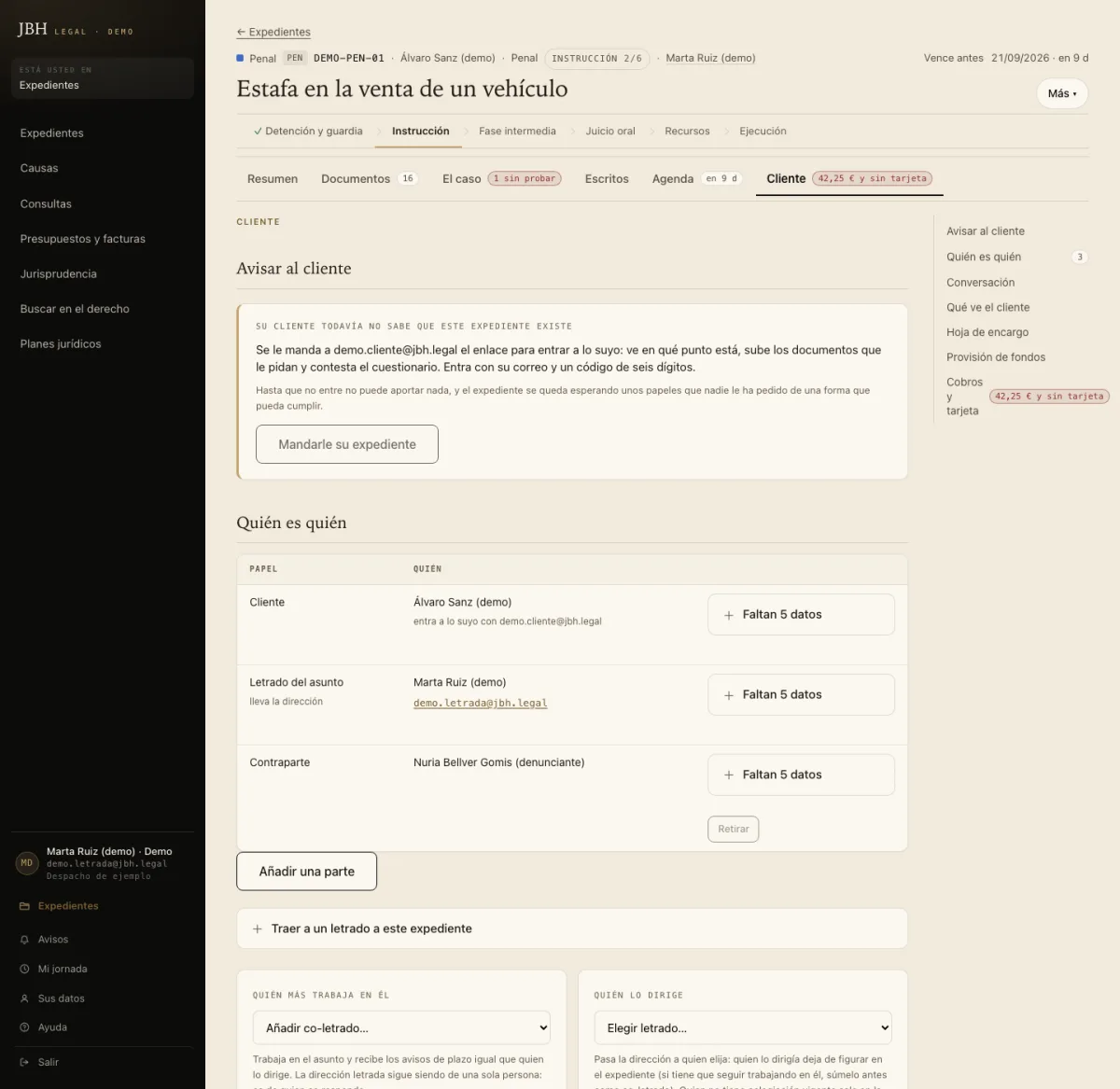The image size is (1120, 1089).
Task: Open Avisos via the bell icon
Action: (x=24, y=940)
